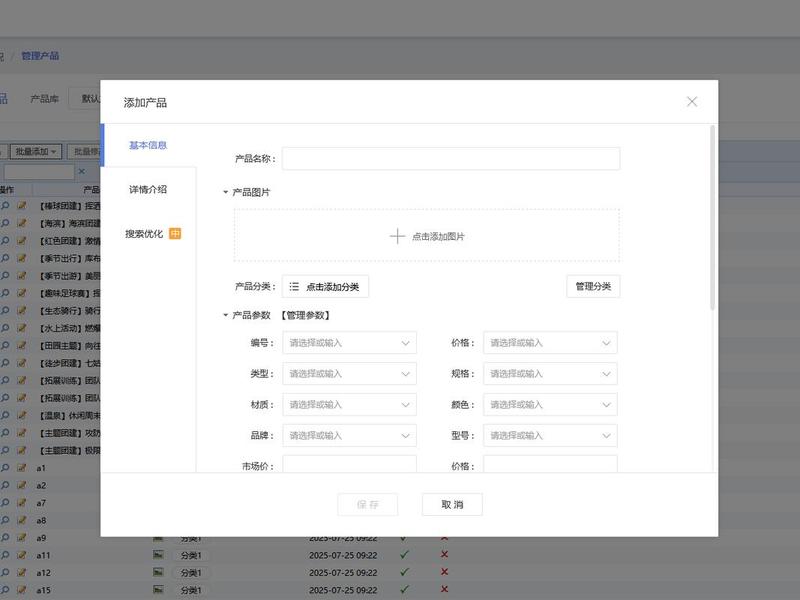Click the 取消 button
This screenshot has width=800, height=600.
point(452,505)
